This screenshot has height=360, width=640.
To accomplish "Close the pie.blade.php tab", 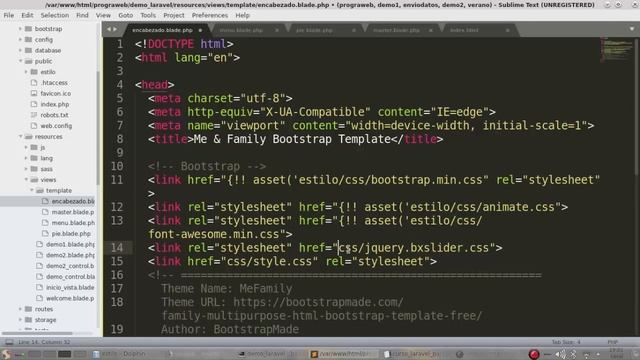I will click(x=354, y=30).
